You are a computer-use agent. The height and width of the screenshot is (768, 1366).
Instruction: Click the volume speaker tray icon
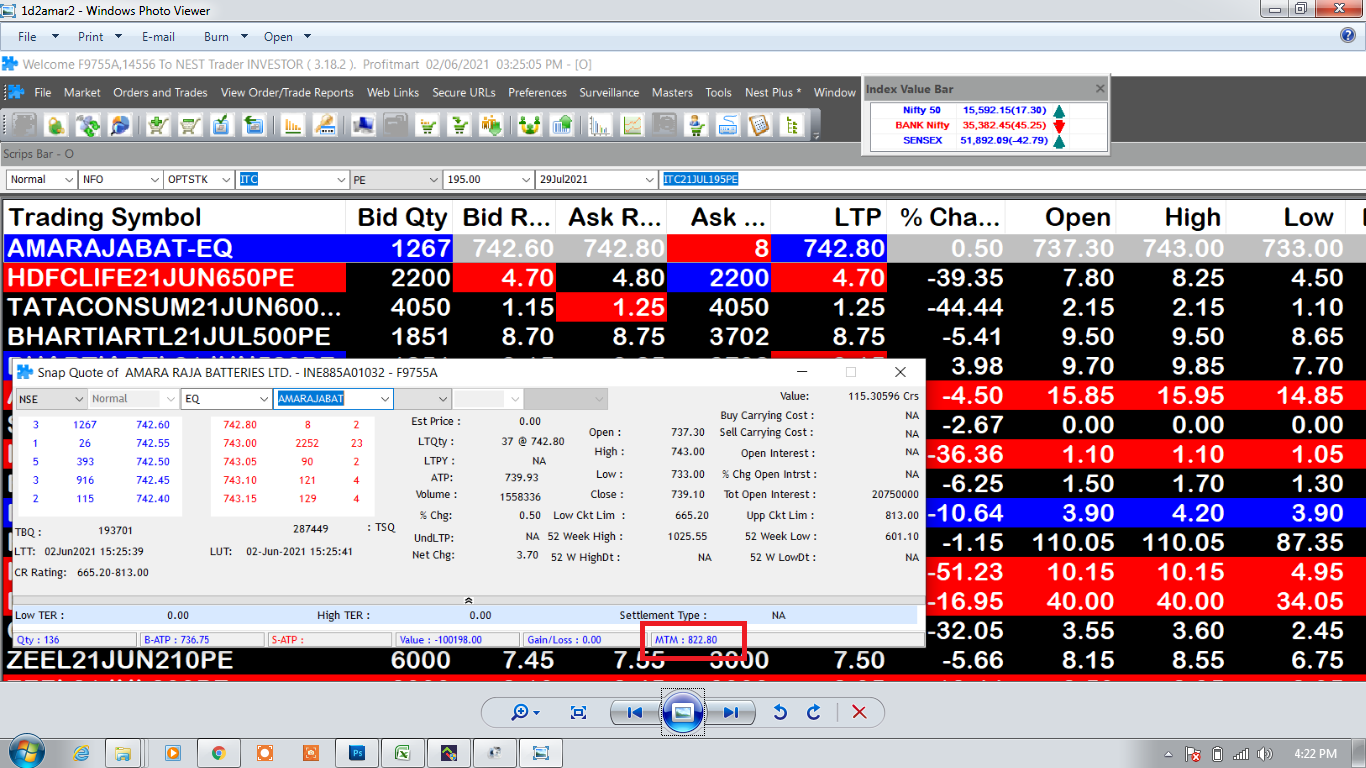coord(1263,753)
